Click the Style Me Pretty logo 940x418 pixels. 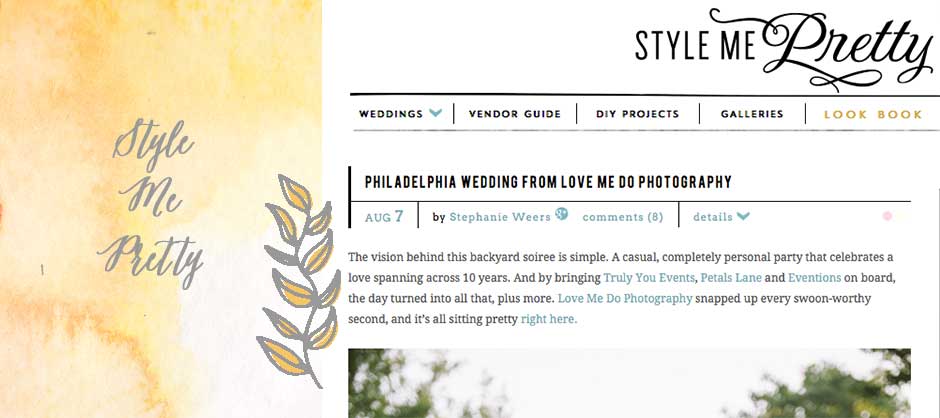pos(783,46)
